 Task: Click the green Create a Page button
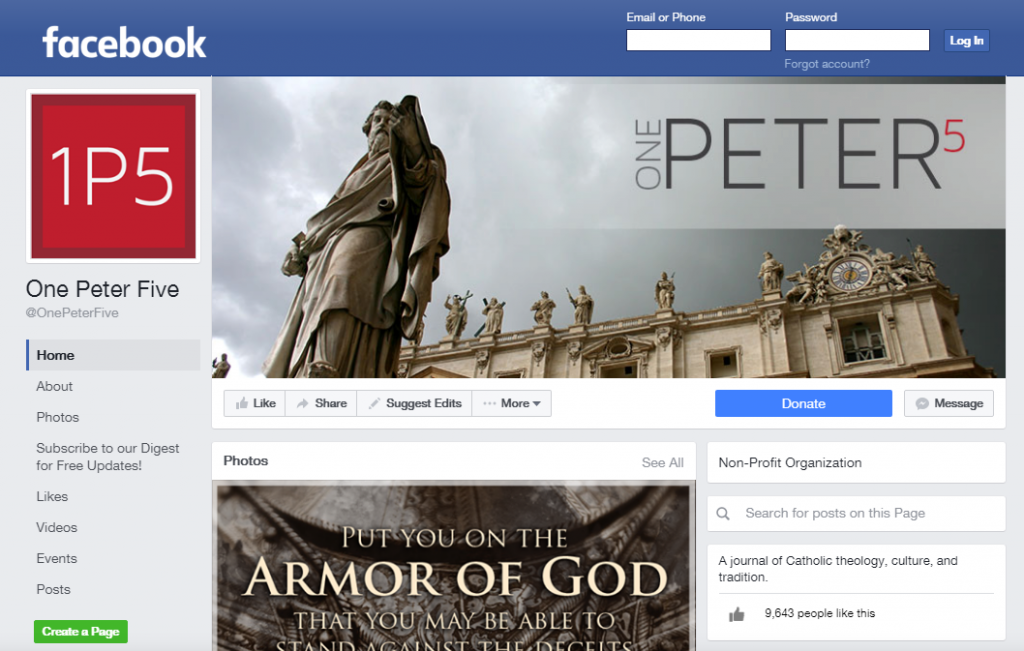pyautogui.click(x=81, y=631)
